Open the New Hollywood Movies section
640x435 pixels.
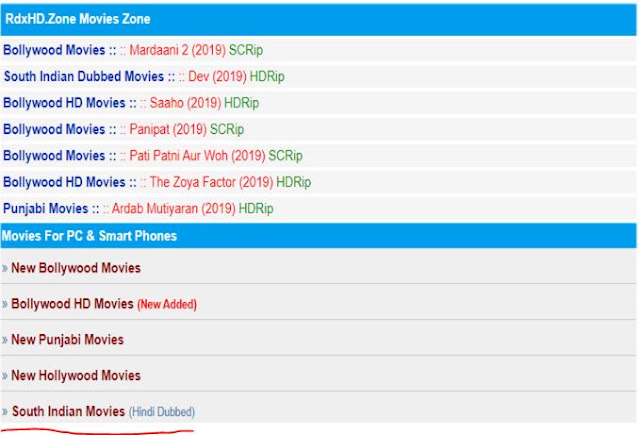pos(76,375)
